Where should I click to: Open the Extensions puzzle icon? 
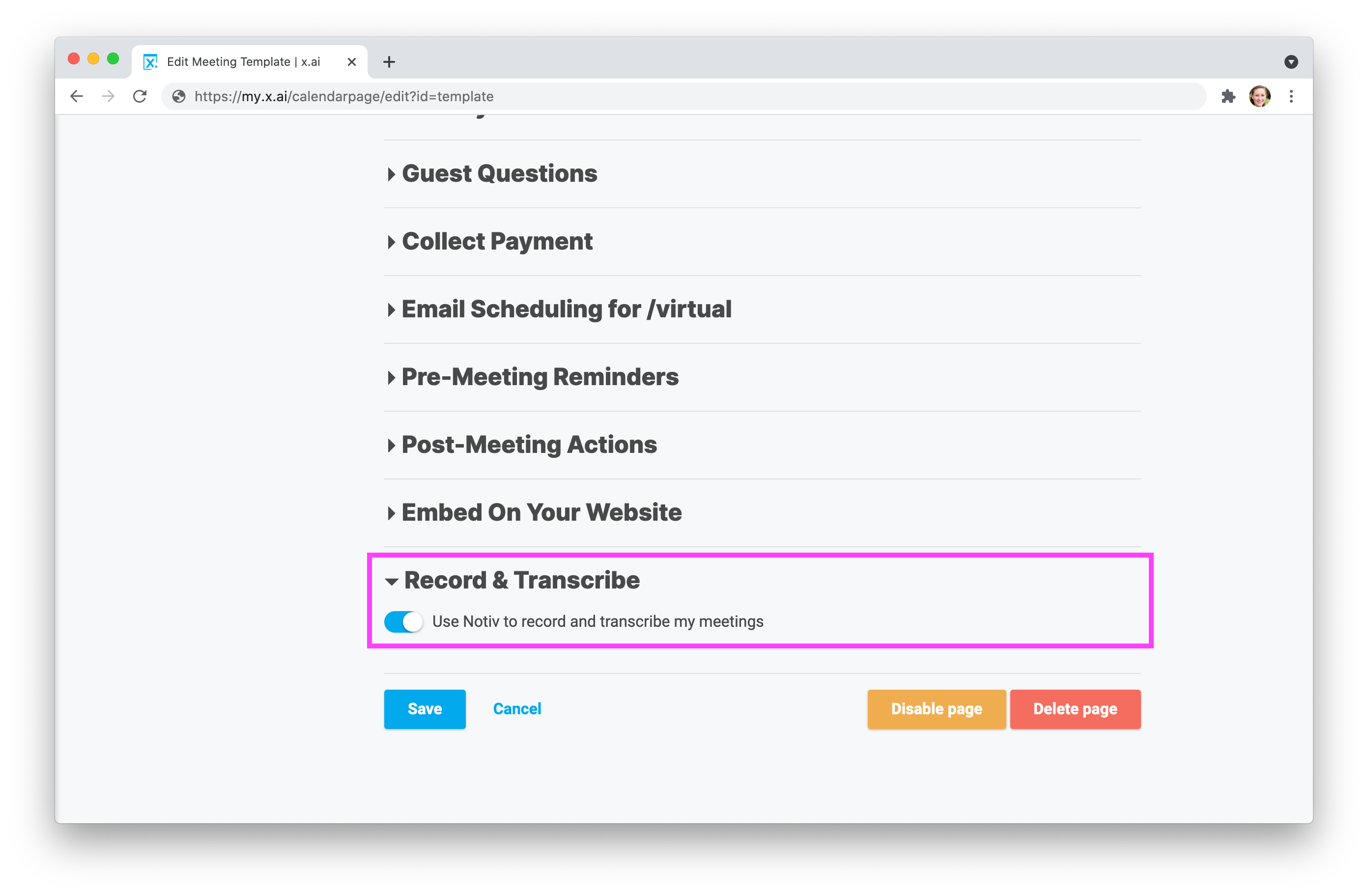click(1228, 96)
